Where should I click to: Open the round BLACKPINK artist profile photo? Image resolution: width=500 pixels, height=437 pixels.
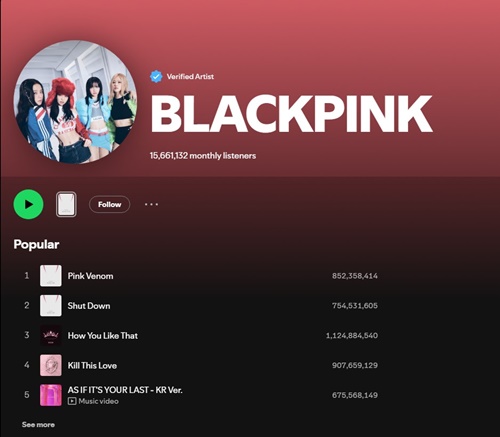point(75,102)
